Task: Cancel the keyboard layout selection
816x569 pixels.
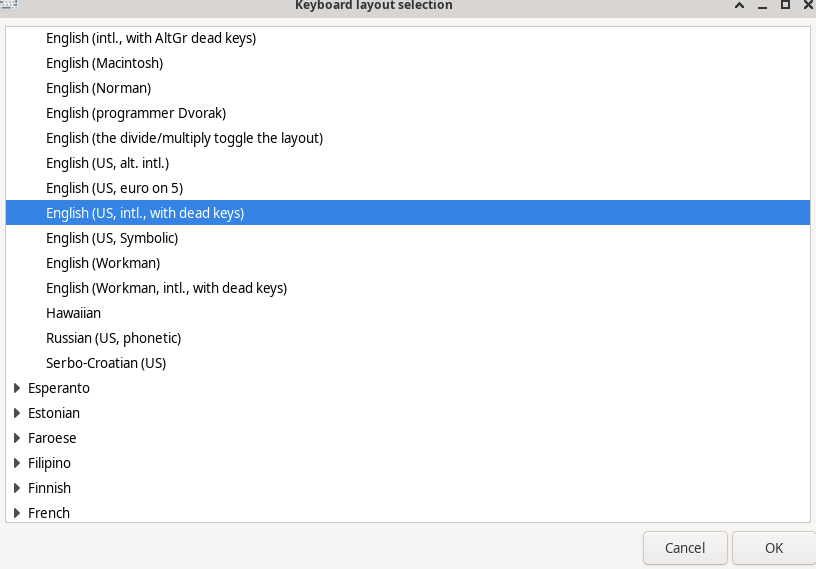Action: (x=685, y=548)
